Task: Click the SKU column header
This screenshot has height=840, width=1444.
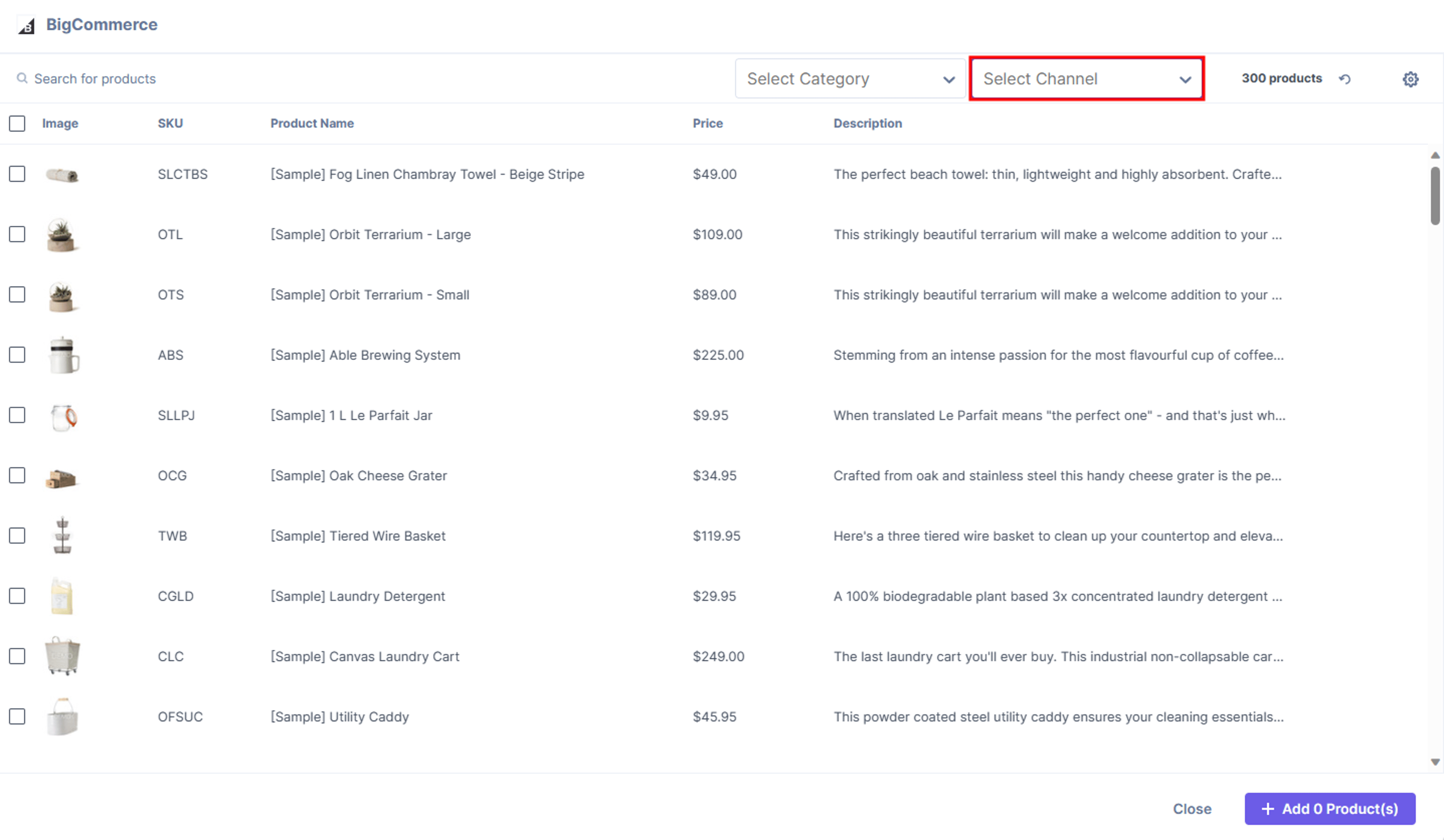Action: [x=170, y=123]
